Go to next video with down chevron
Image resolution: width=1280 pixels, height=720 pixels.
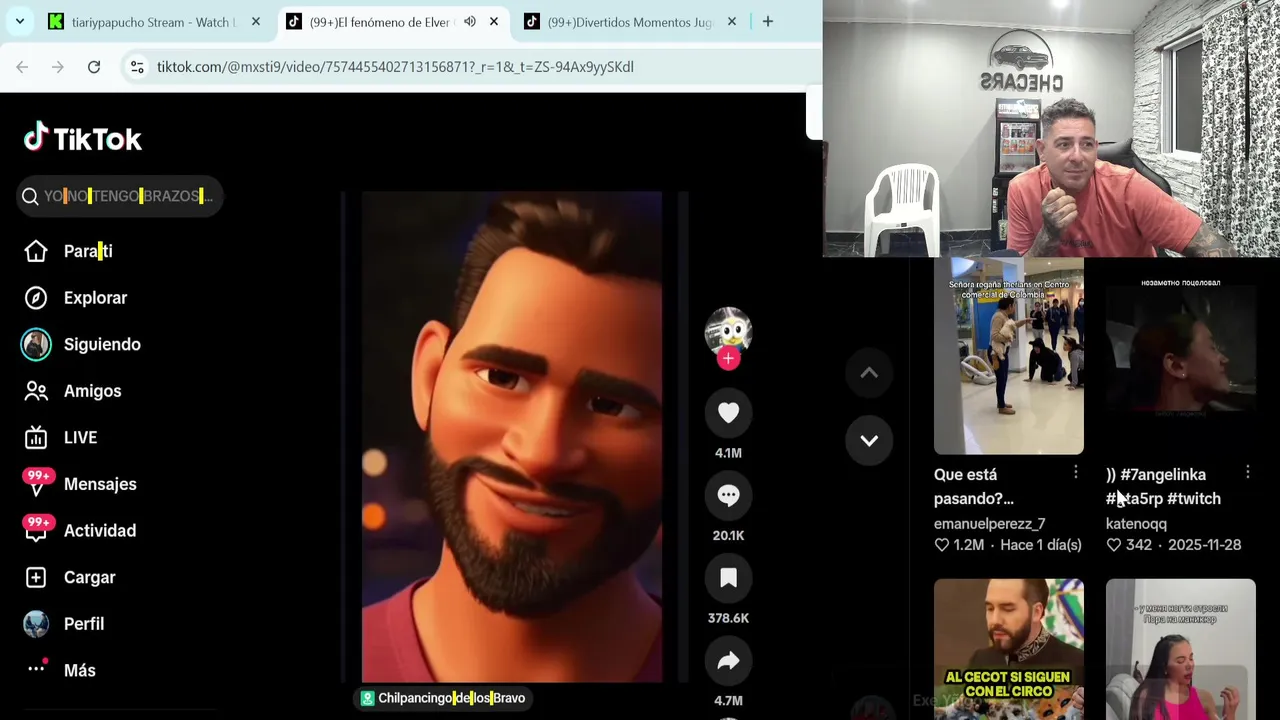pos(869,440)
